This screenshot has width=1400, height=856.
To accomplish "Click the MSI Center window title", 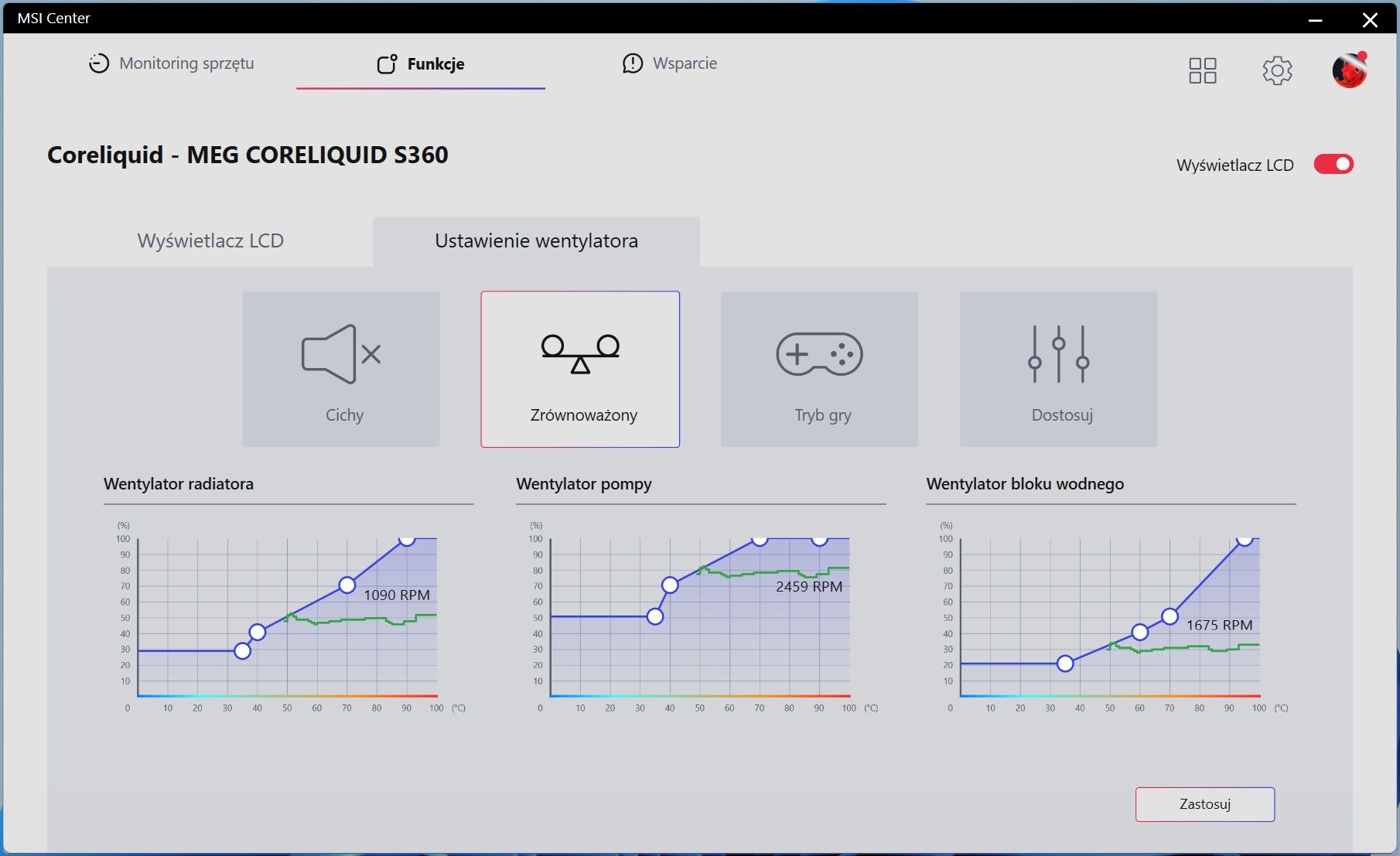I will (53, 18).
